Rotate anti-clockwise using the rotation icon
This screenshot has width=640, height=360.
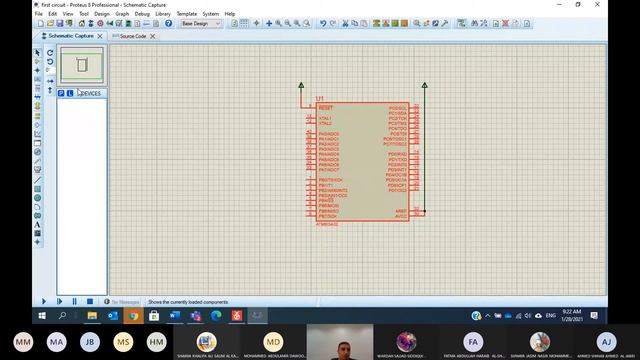click(x=50, y=62)
